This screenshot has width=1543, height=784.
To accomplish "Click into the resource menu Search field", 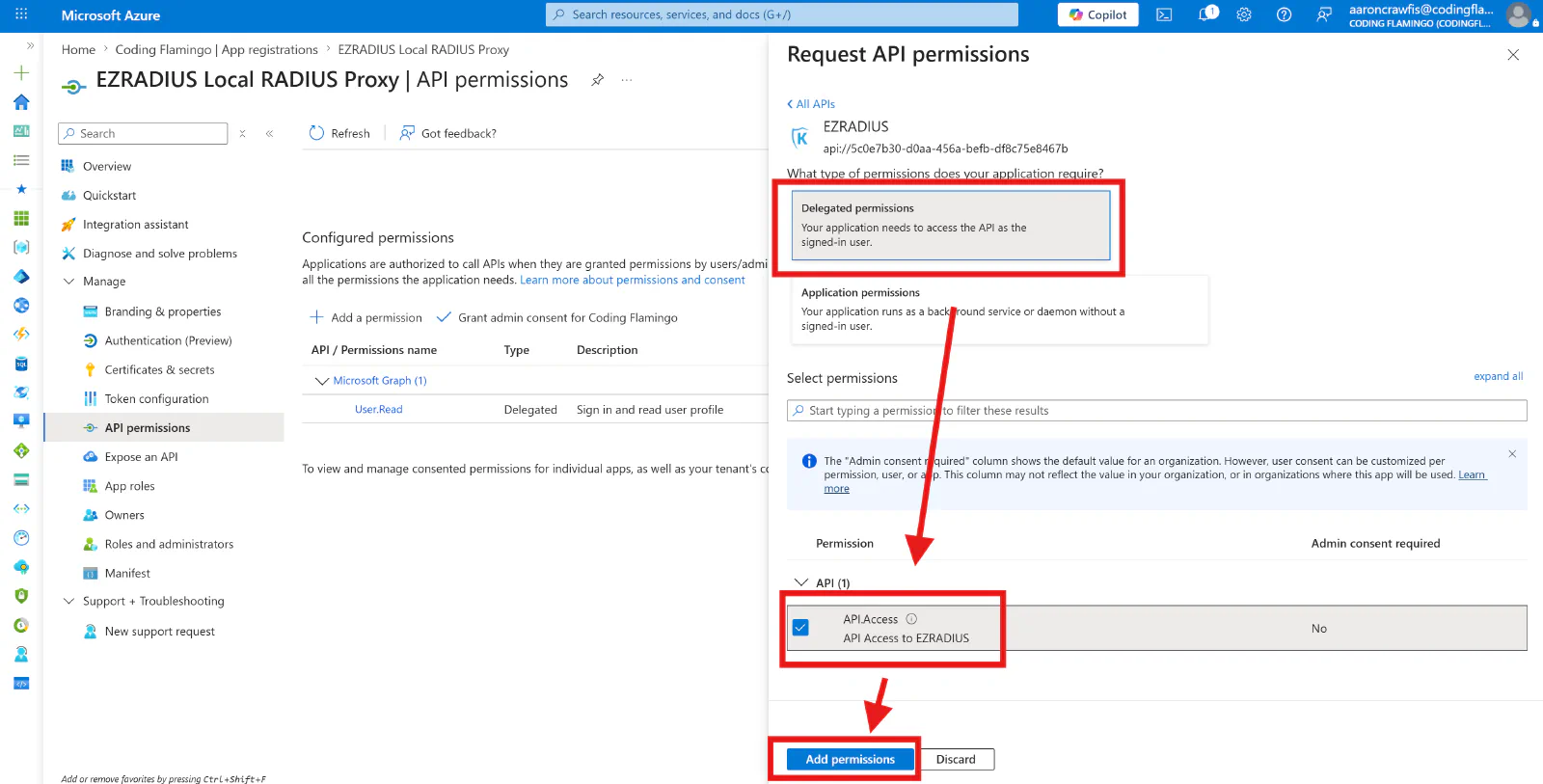I will [x=143, y=133].
